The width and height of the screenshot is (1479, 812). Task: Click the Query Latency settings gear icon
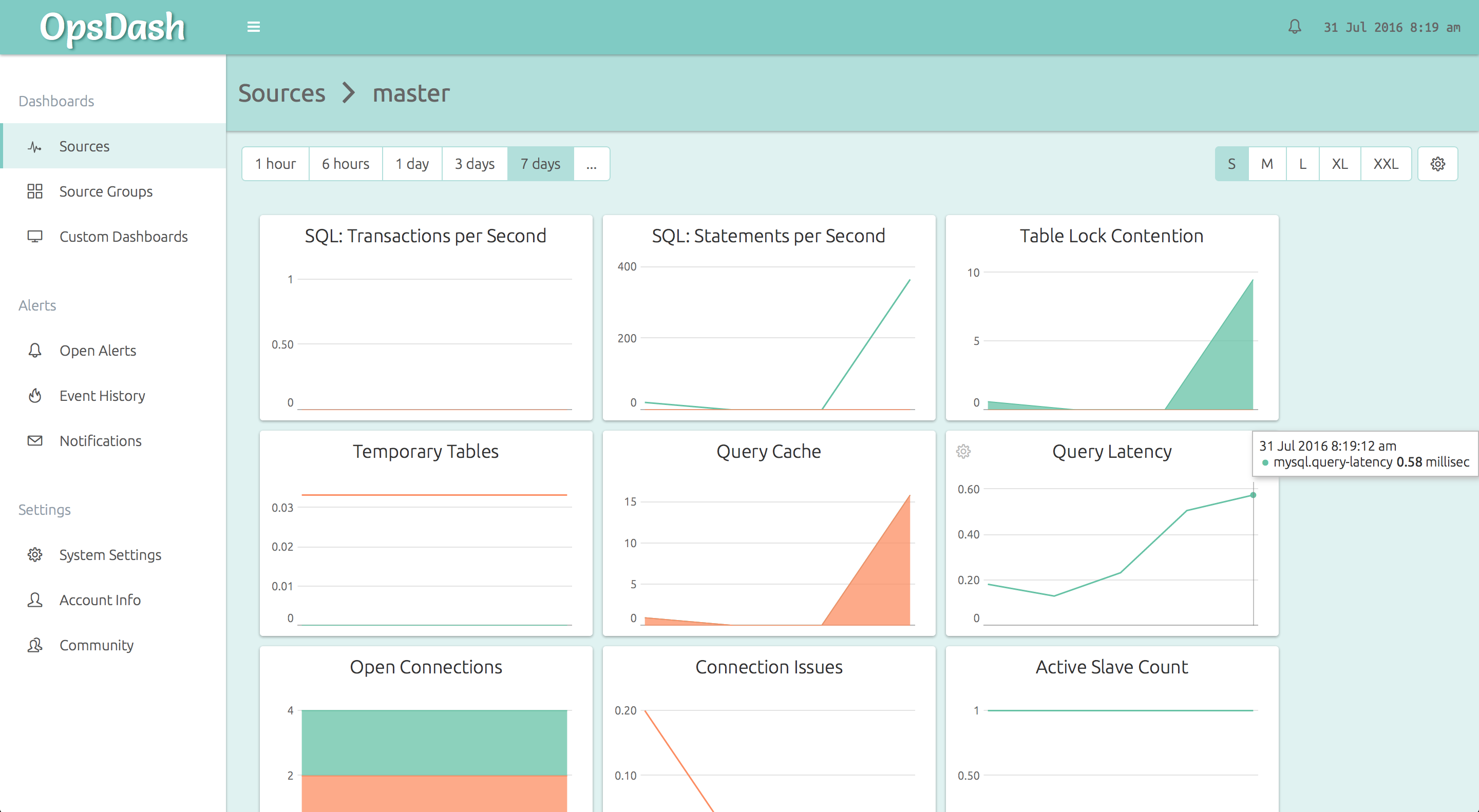tap(964, 451)
